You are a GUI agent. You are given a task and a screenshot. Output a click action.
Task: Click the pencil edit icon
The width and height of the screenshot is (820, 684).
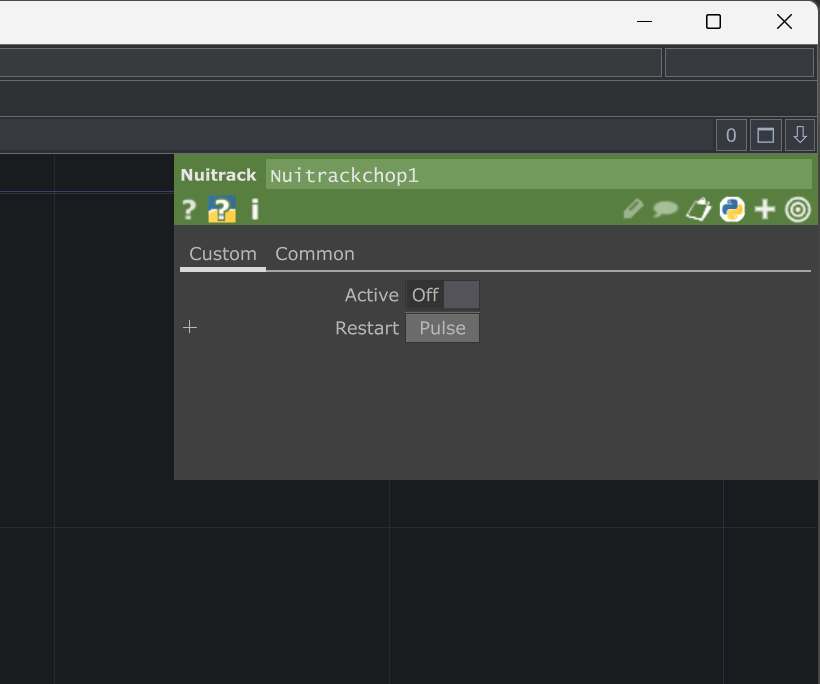pyautogui.click(x=632, y=209)
